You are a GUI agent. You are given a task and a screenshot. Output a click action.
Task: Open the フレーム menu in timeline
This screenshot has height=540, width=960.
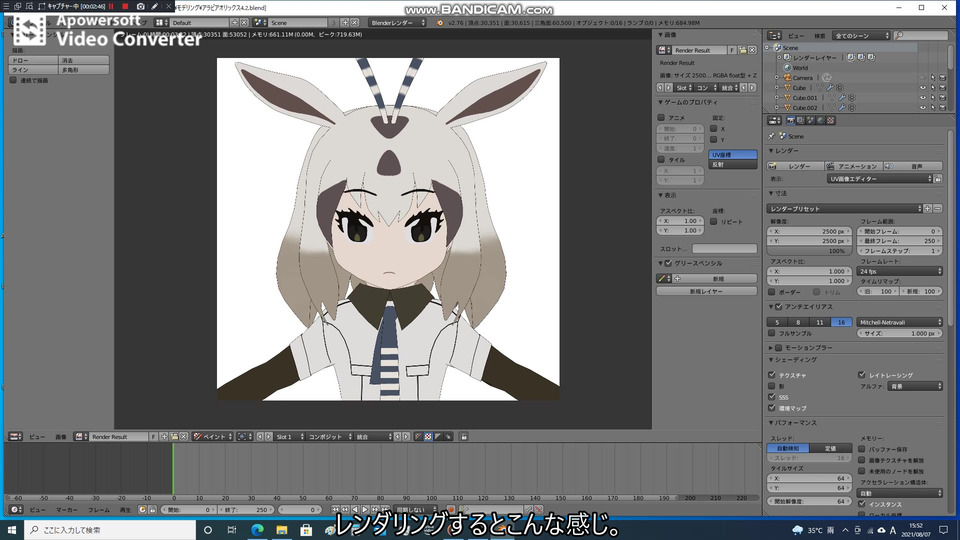point(99,509)
